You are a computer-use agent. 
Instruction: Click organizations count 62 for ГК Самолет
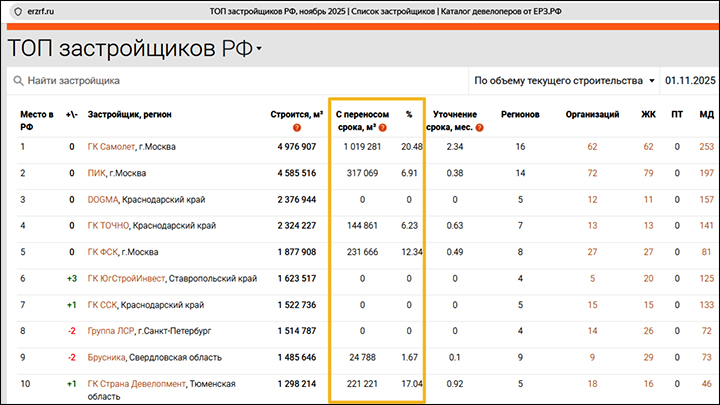pyautogui.click(x=592, y=147)
